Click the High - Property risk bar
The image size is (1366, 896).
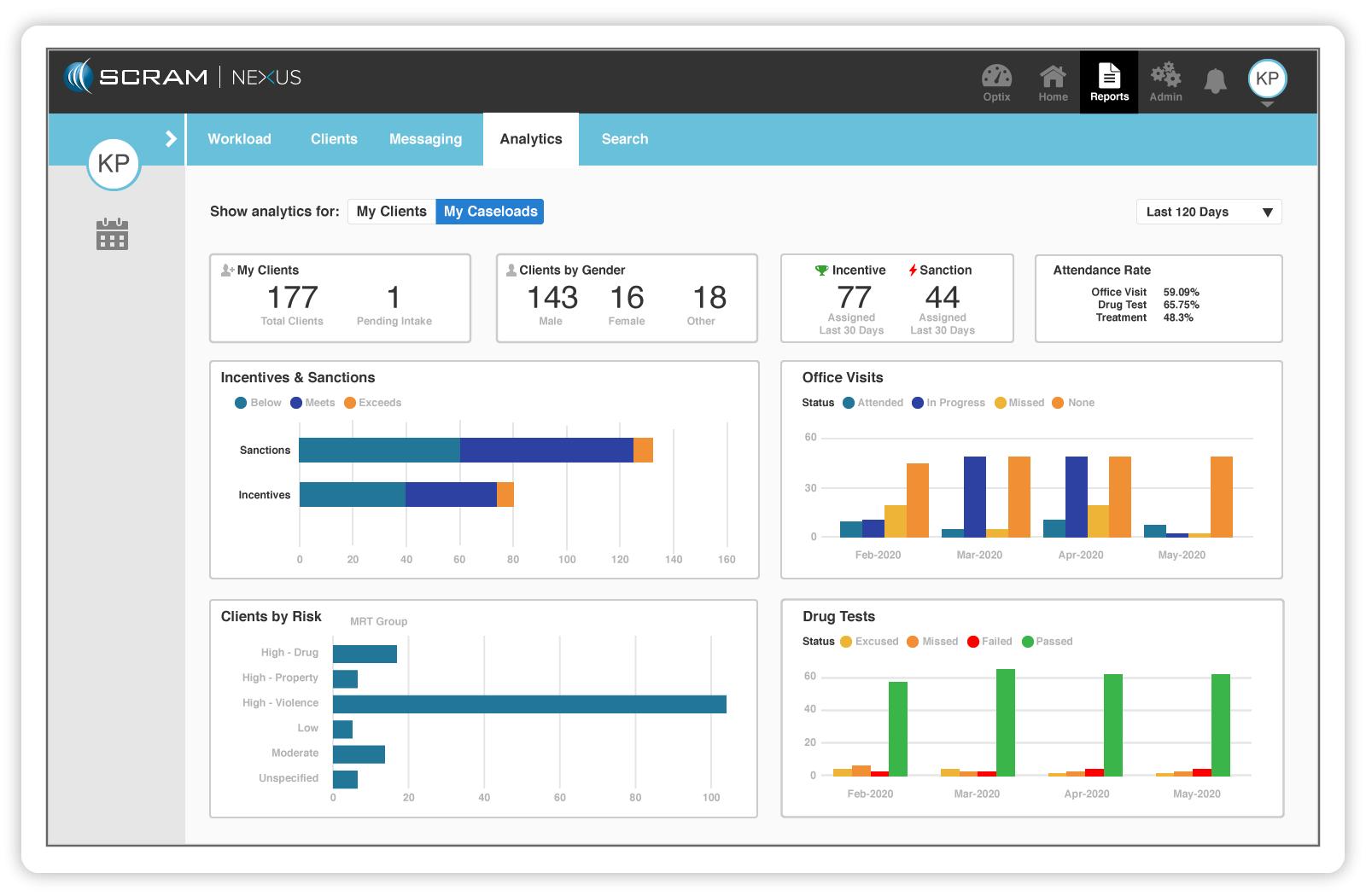[x=345, y=679]
